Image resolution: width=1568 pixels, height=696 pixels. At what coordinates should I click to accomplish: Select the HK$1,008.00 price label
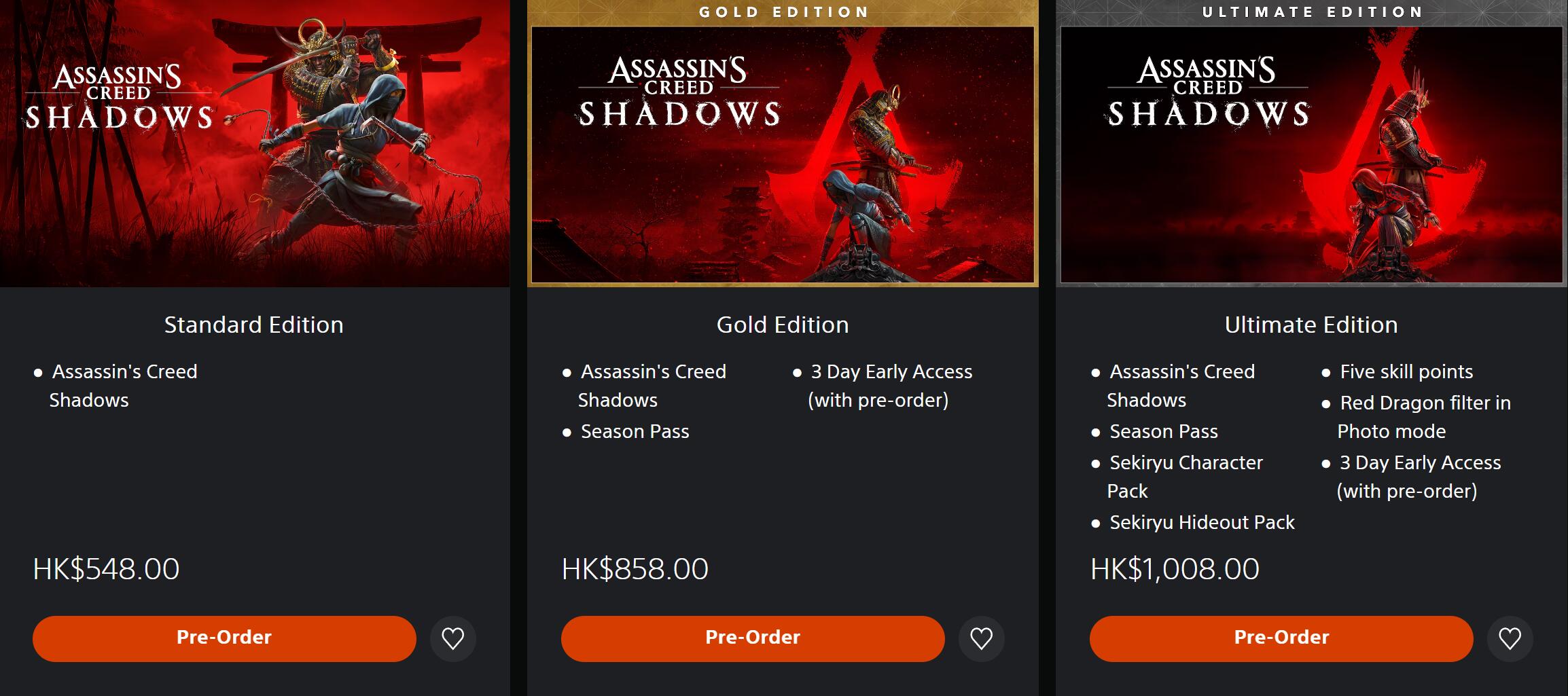pos(1175,569)
